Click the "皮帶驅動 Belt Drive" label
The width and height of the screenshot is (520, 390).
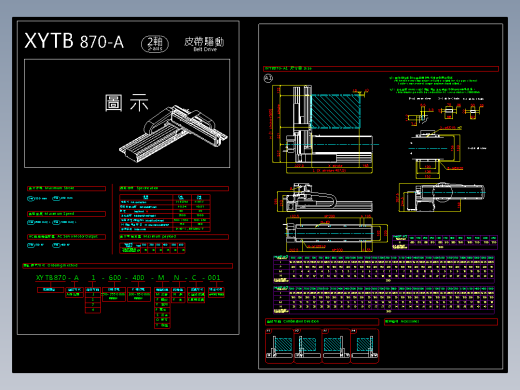pos(204,44)
